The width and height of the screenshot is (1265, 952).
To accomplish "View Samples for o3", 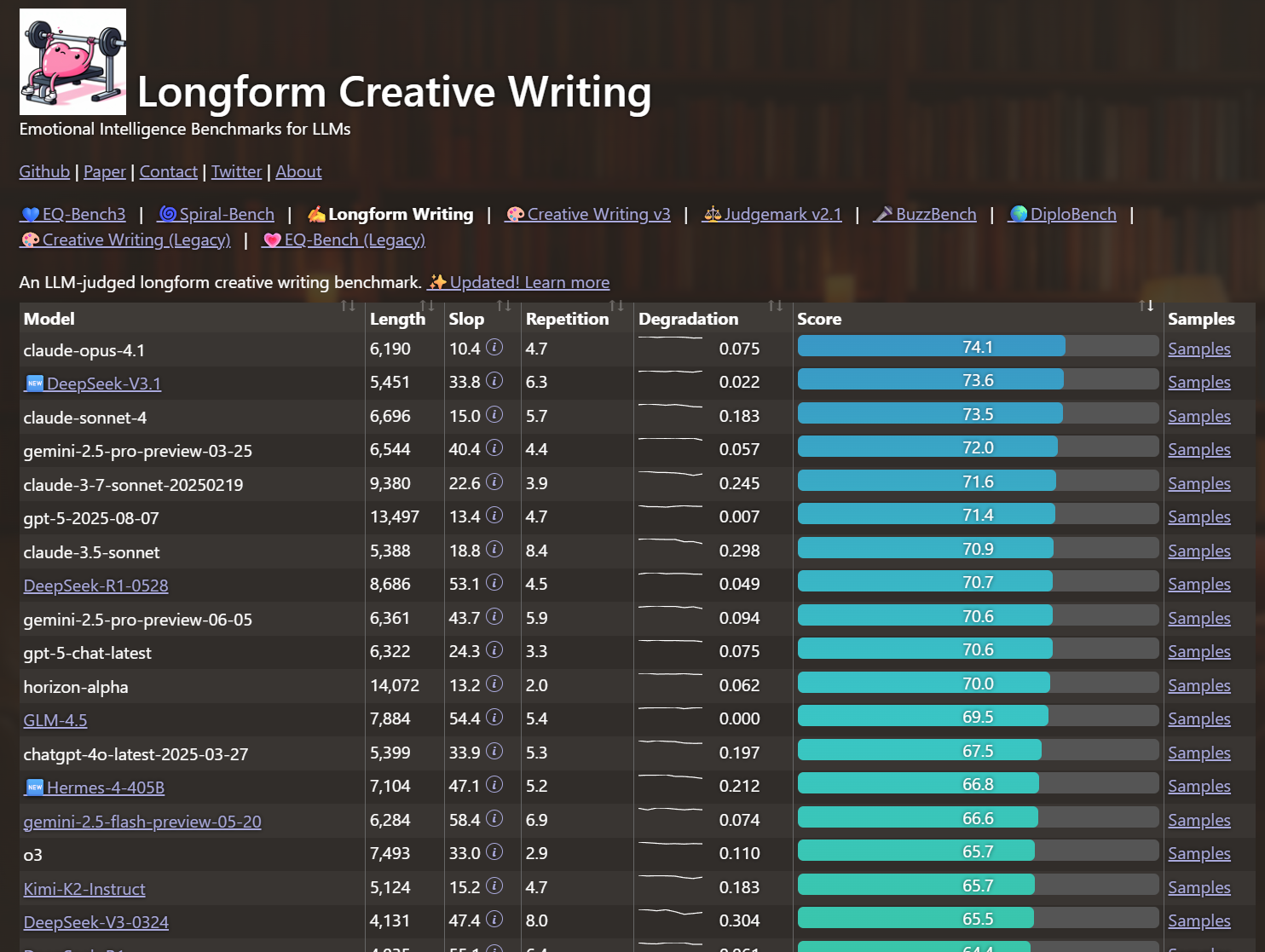I will pos(1199,853).
